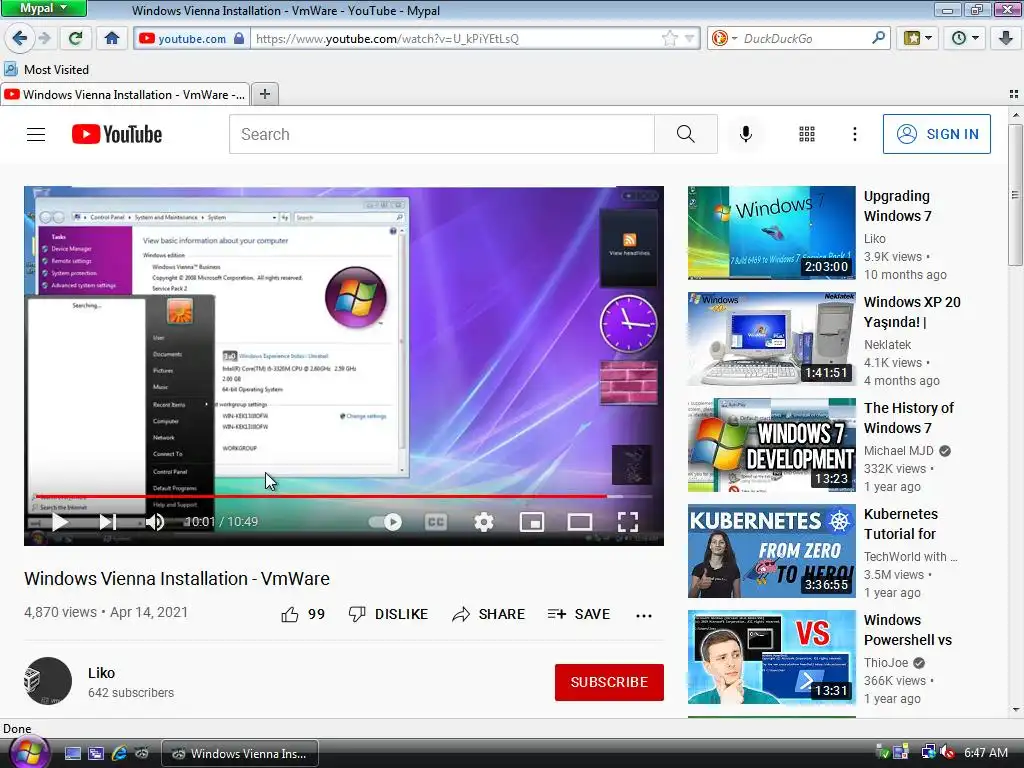The width and height of the screenshot is (1024, 768).
Task: Open the downloads arrow icon
Action: [x=1006, y=39]
